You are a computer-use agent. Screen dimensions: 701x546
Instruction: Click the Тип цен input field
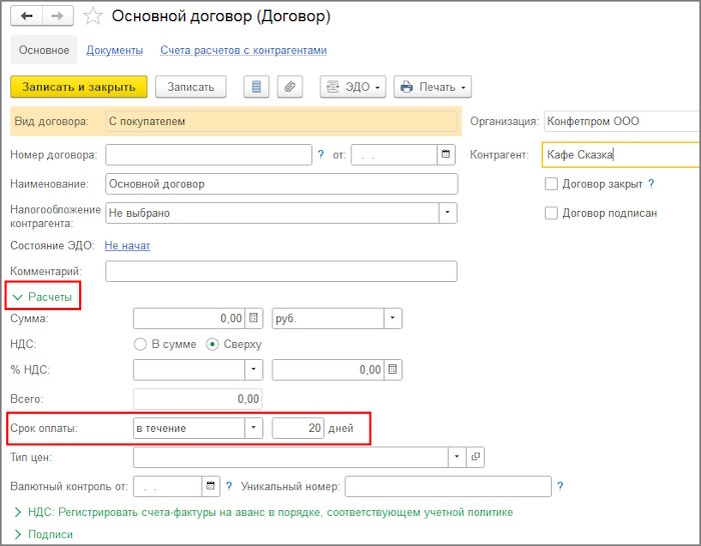(x=291, y=457)
